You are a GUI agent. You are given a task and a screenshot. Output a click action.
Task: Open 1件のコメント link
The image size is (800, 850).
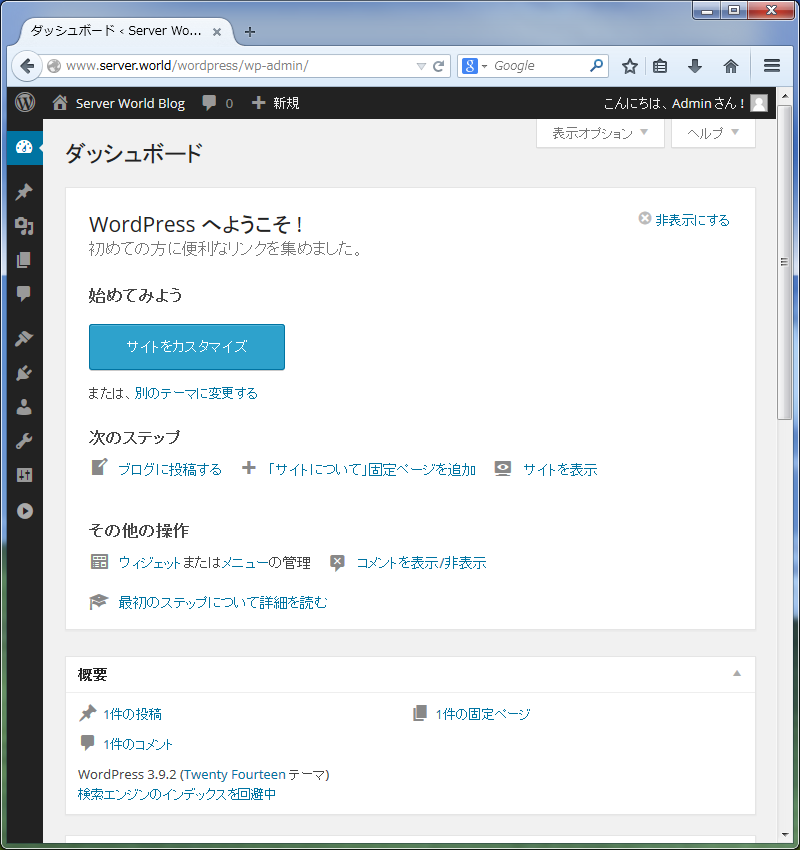[138, 744]
